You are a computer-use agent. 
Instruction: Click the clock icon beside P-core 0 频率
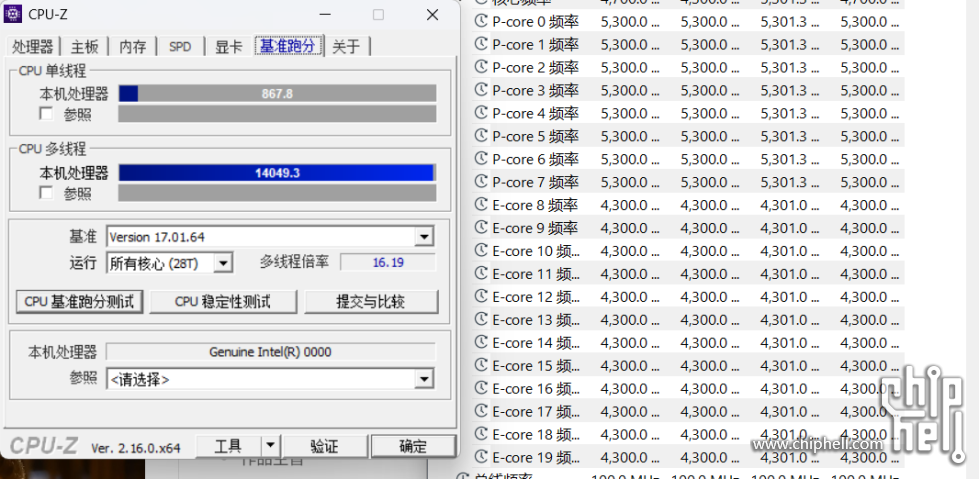pos(481,22)
